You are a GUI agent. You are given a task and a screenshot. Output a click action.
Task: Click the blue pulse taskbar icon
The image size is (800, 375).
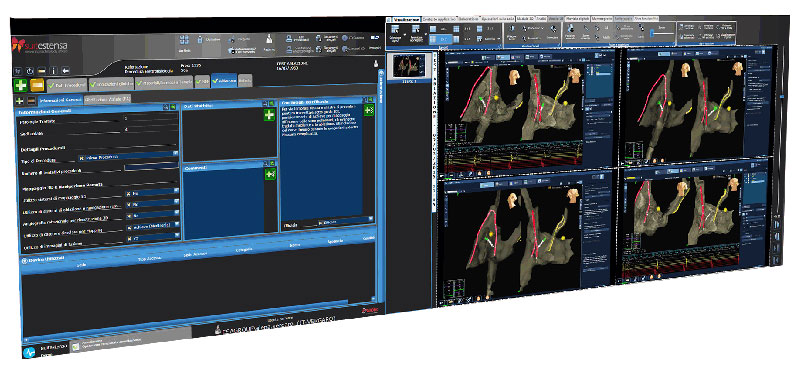coord(30,353)
